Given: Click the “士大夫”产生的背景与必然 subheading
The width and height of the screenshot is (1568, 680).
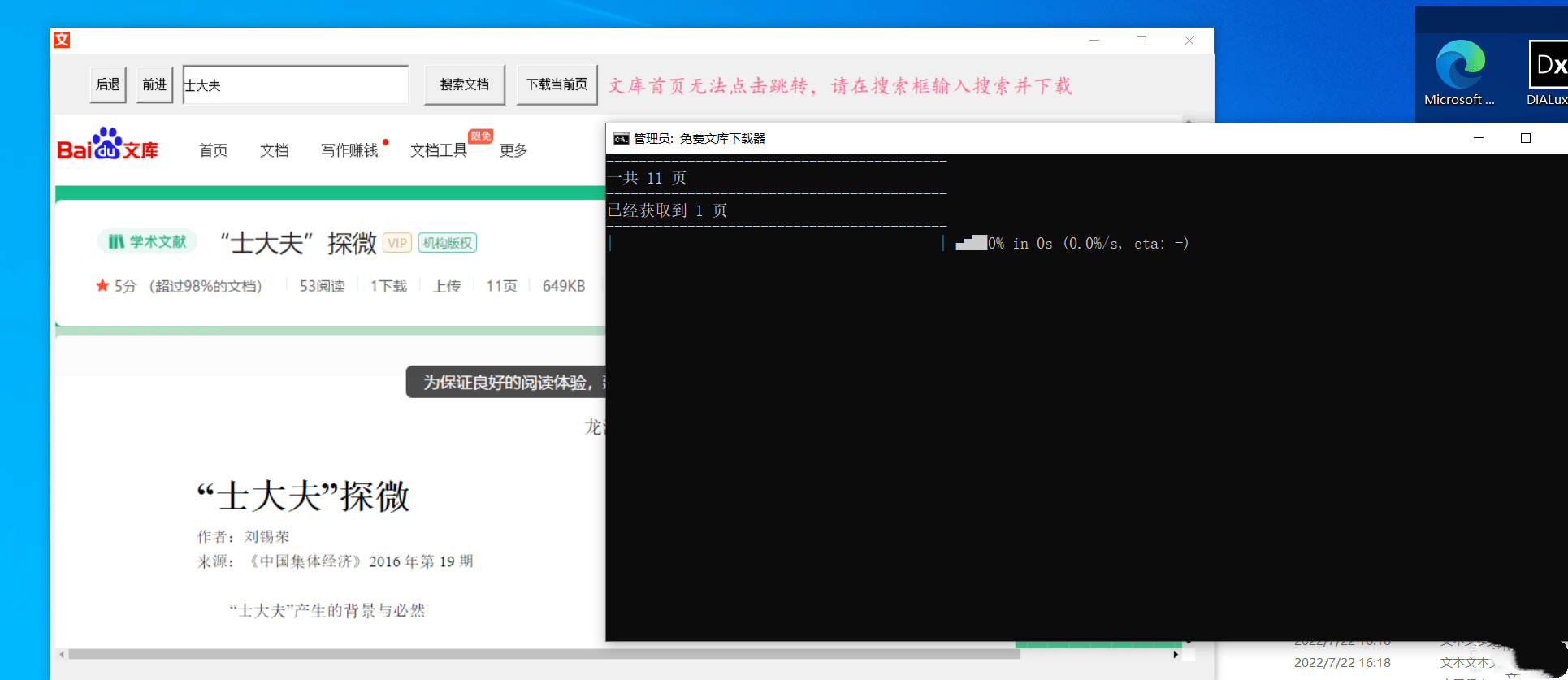Looking at the screenshot, I should pos(327,611).
